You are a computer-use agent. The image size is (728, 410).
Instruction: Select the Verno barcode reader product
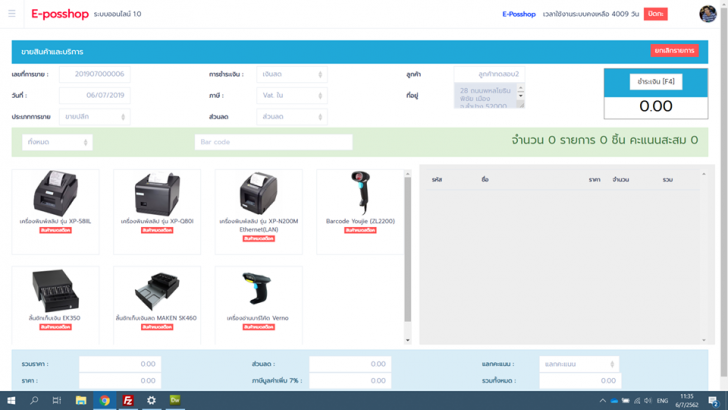coord(259,305)
